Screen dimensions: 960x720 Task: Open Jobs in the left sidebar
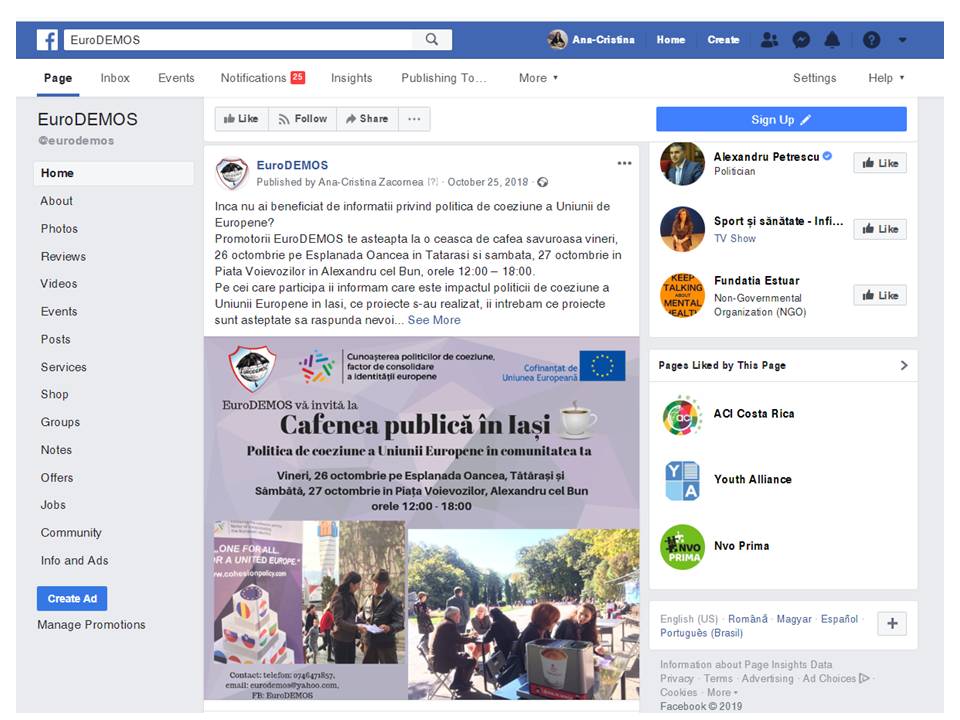point(53,505)
